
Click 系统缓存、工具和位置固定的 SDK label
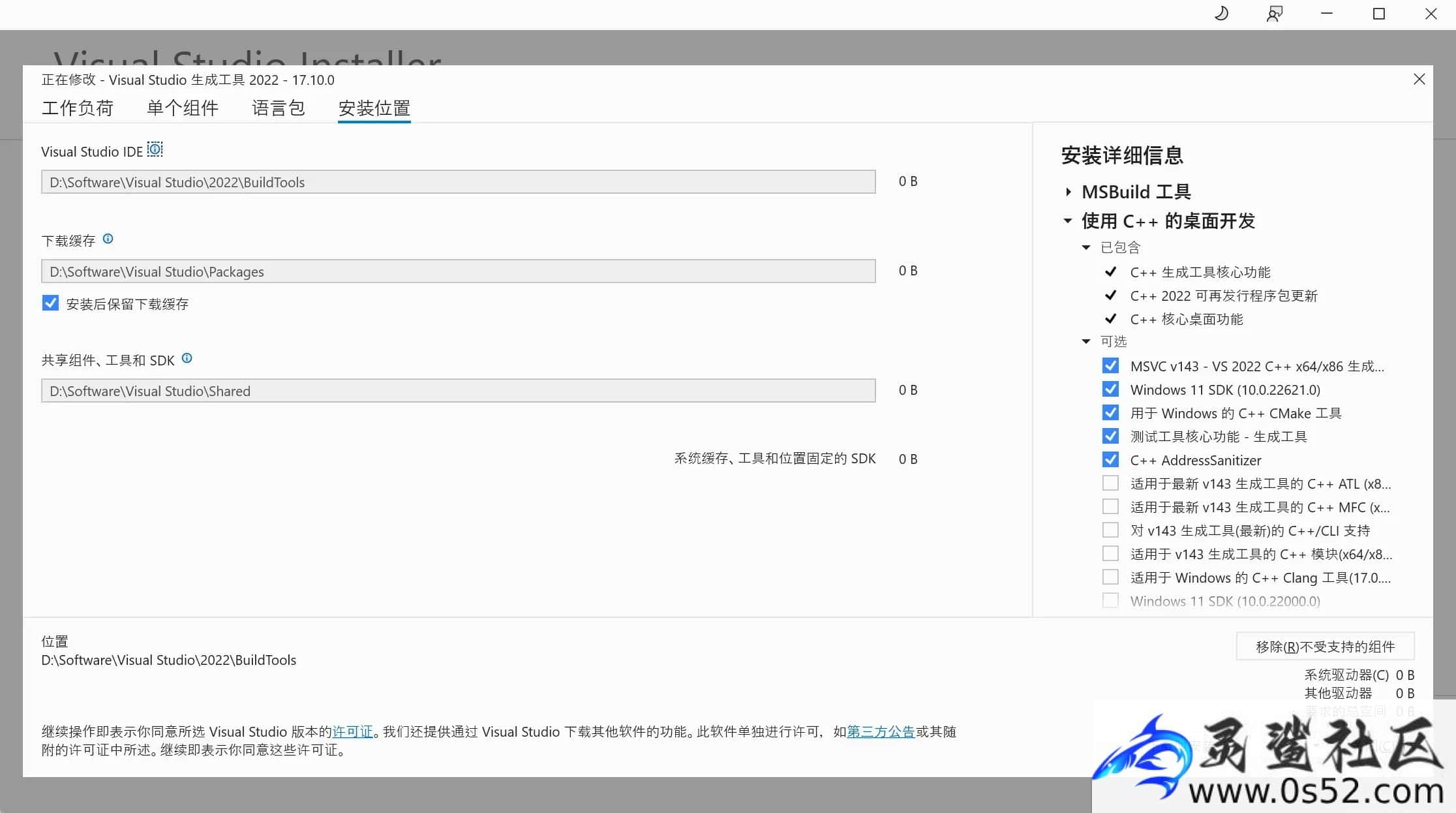coord(774,459)
